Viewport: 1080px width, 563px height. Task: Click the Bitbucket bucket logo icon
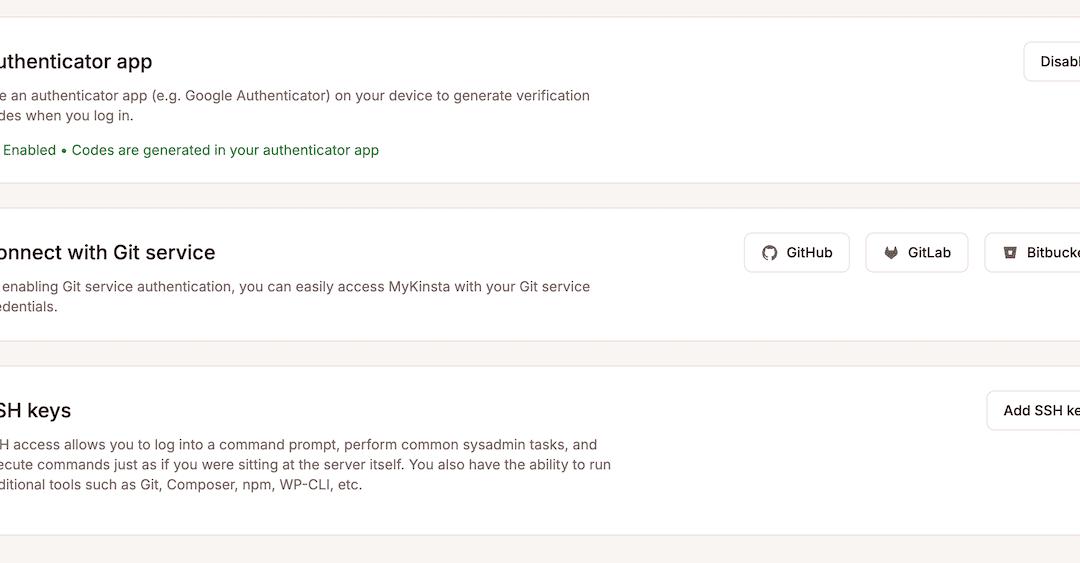pyautogui.click(x=1010, y=253)
